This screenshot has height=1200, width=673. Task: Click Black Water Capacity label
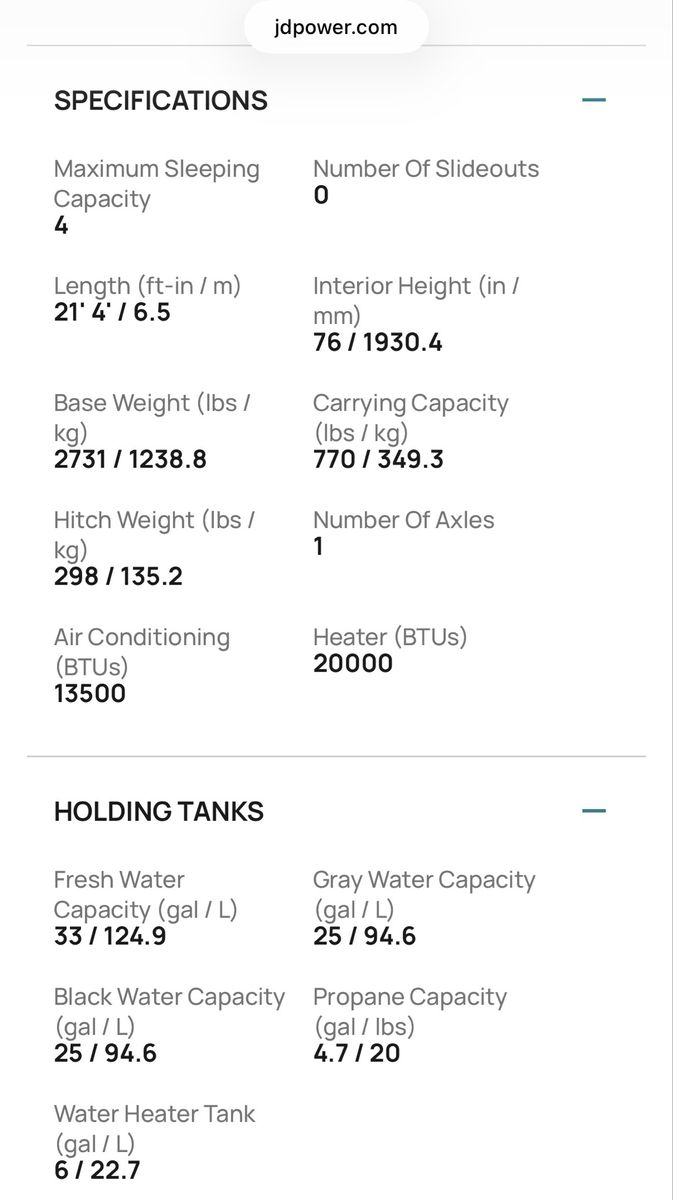(x=169, y=1012)
